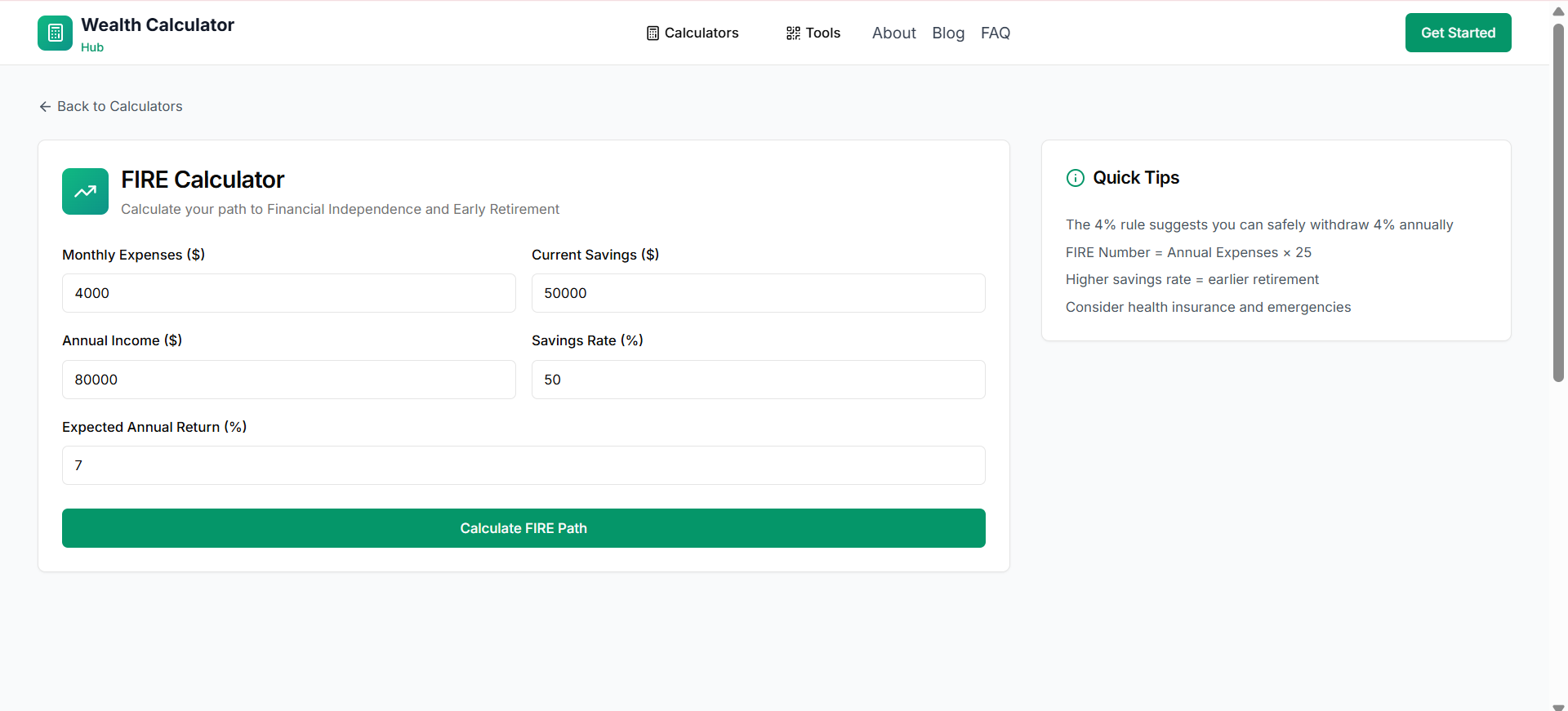Click the 'Savings Rate (%)' label
This screenshot has height=711, width=1568.
(587, 340)
